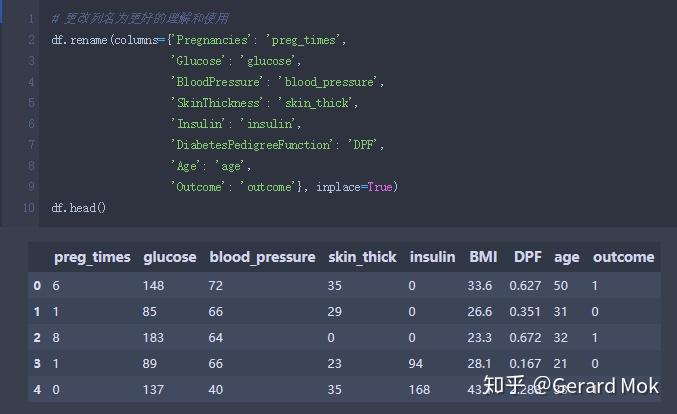Select the age column header

click(566, 258)
